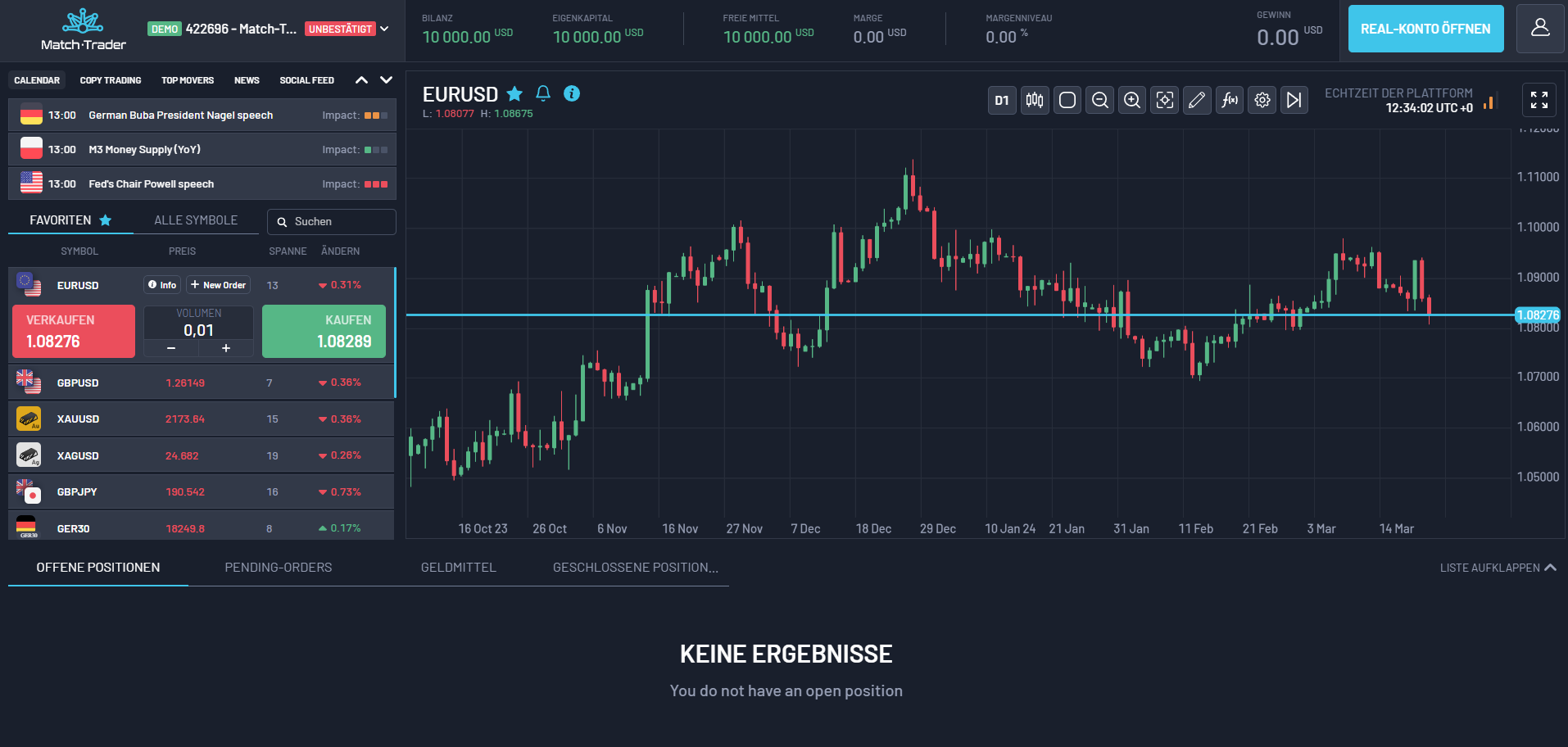Zoom in the chart

click(1132, 100)
